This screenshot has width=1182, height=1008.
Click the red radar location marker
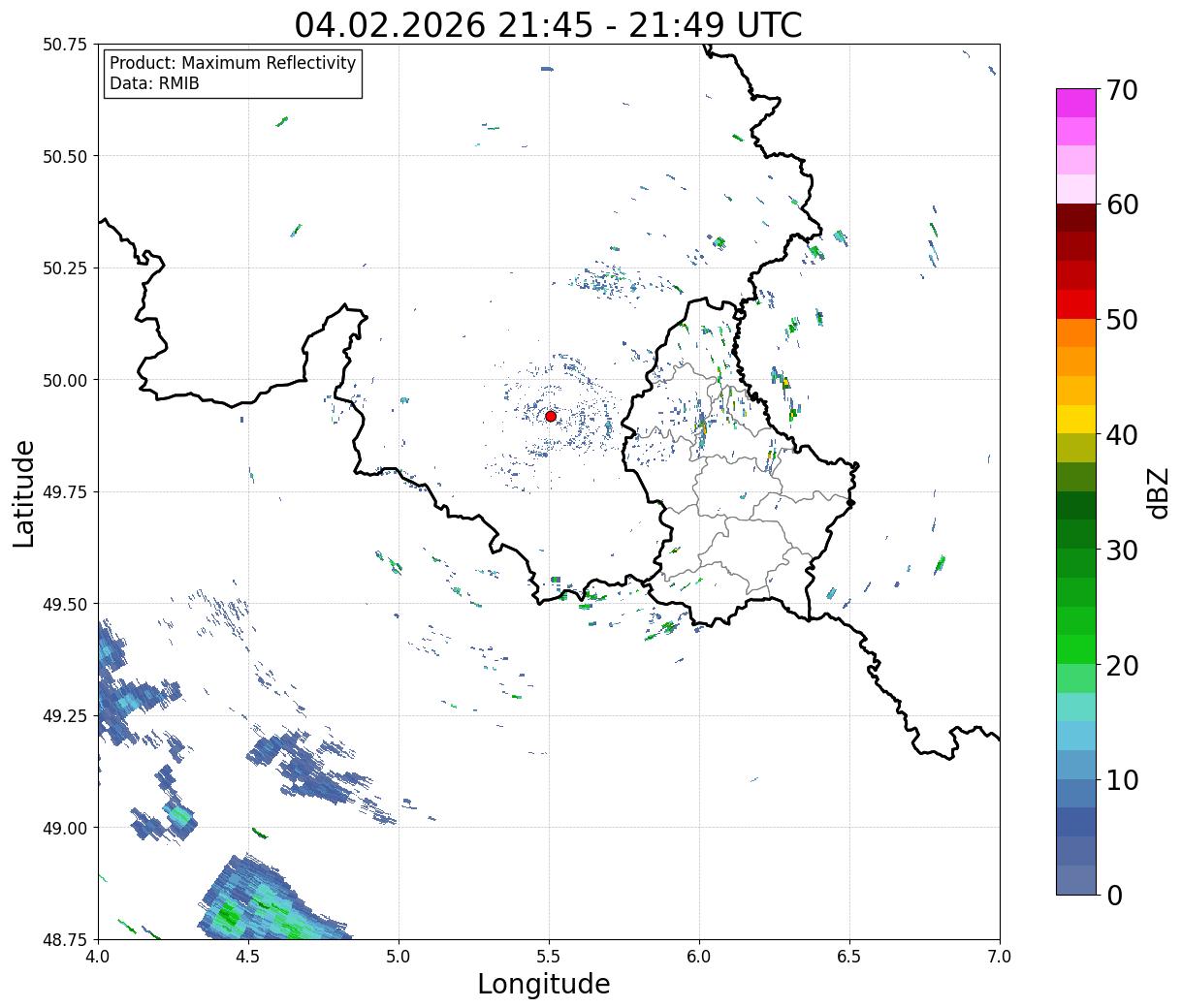550,416
